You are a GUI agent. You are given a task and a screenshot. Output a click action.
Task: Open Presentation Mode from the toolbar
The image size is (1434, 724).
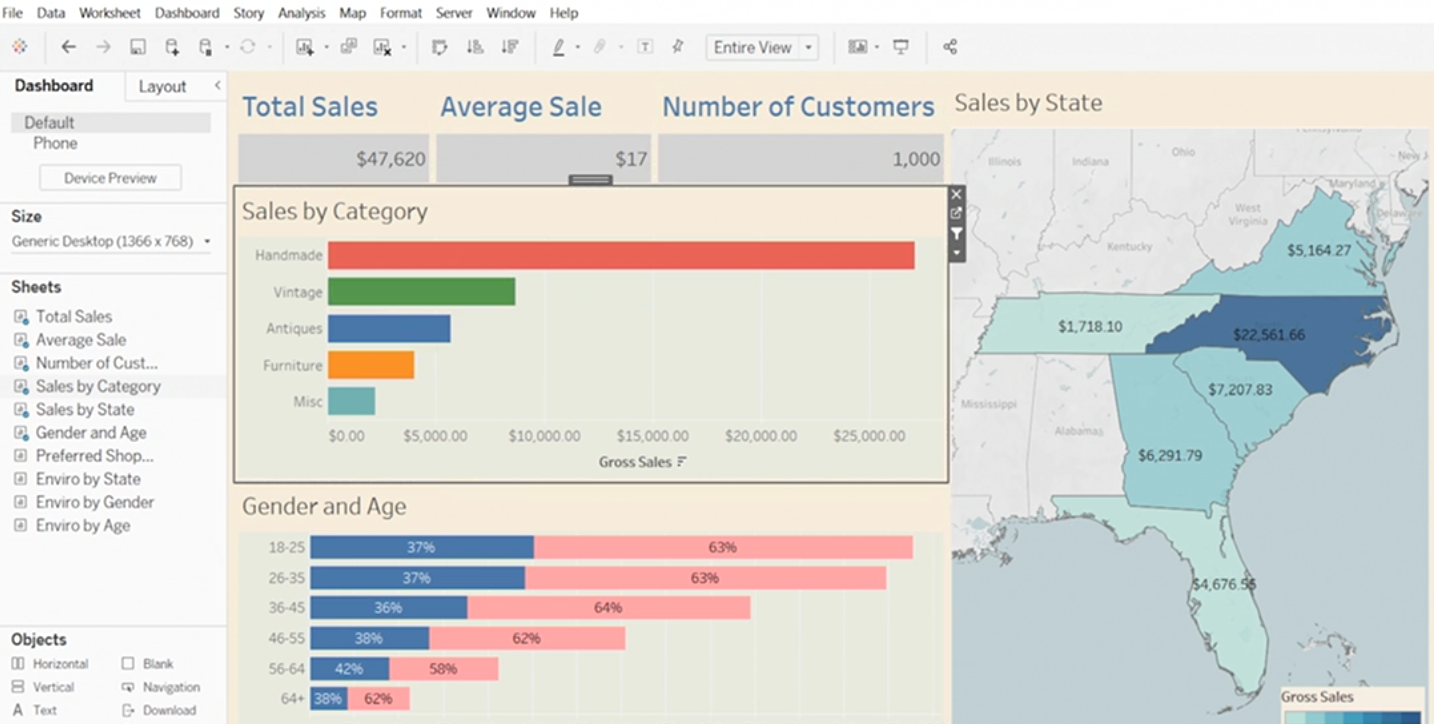(901, 47)
